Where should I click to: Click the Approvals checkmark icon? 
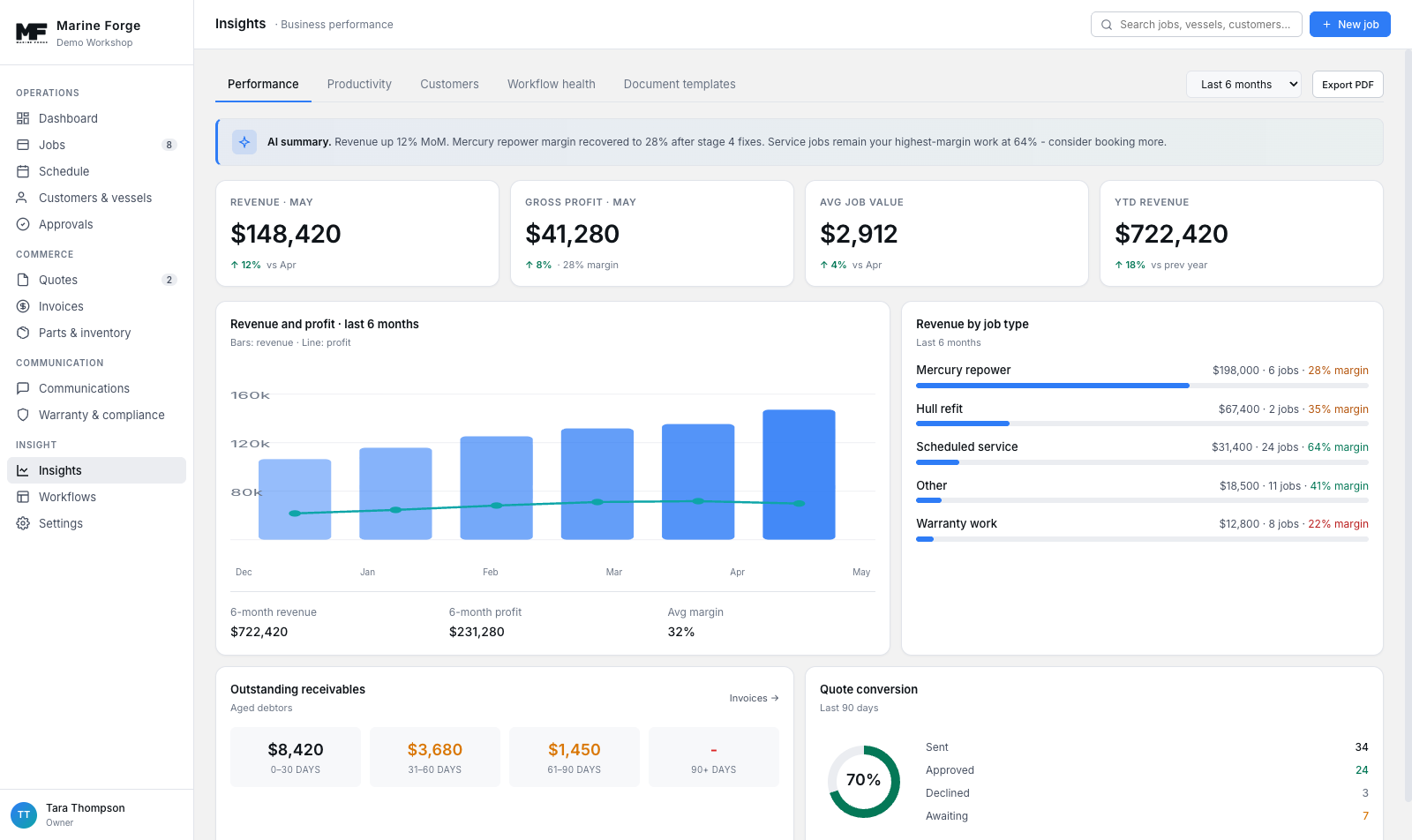(x=23, y=224)
